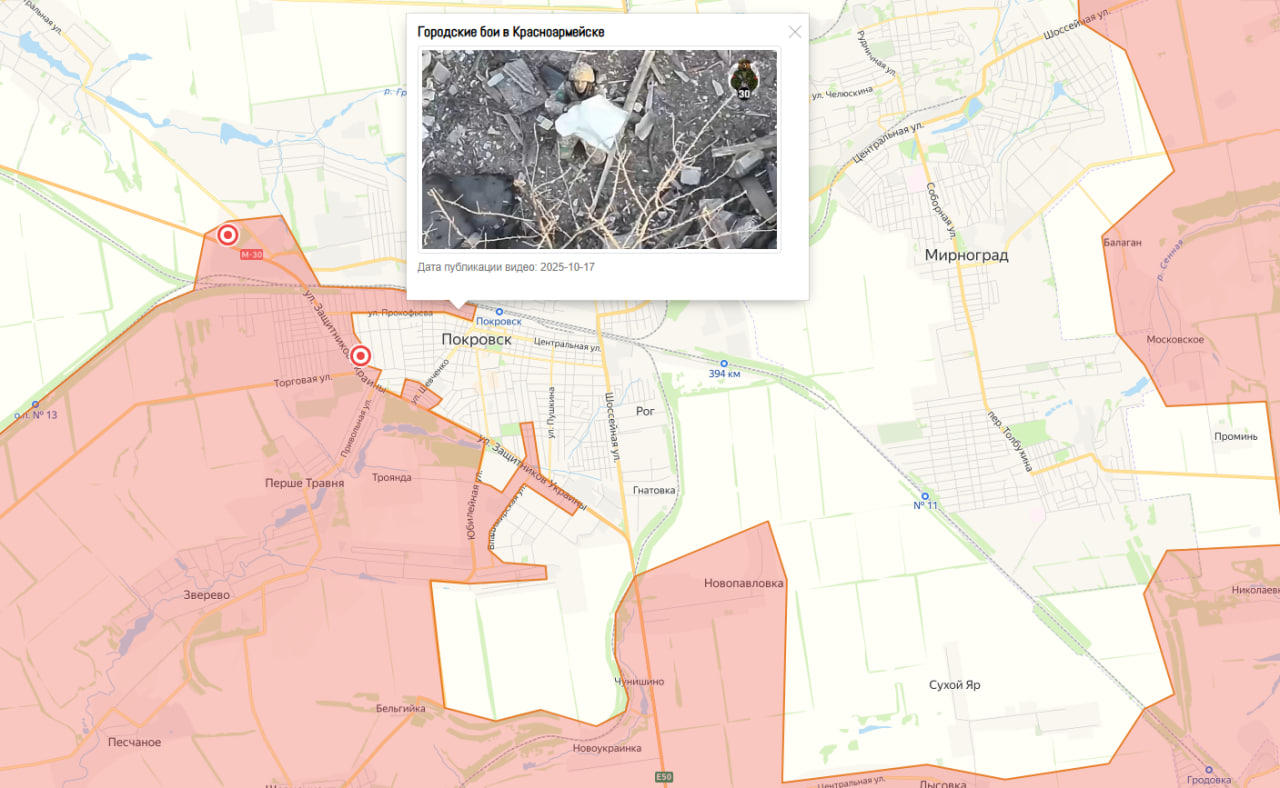Screen dimensions: 1280x788
Task: Select the red target marker on the M-30 highway
Action: [228, 236]
